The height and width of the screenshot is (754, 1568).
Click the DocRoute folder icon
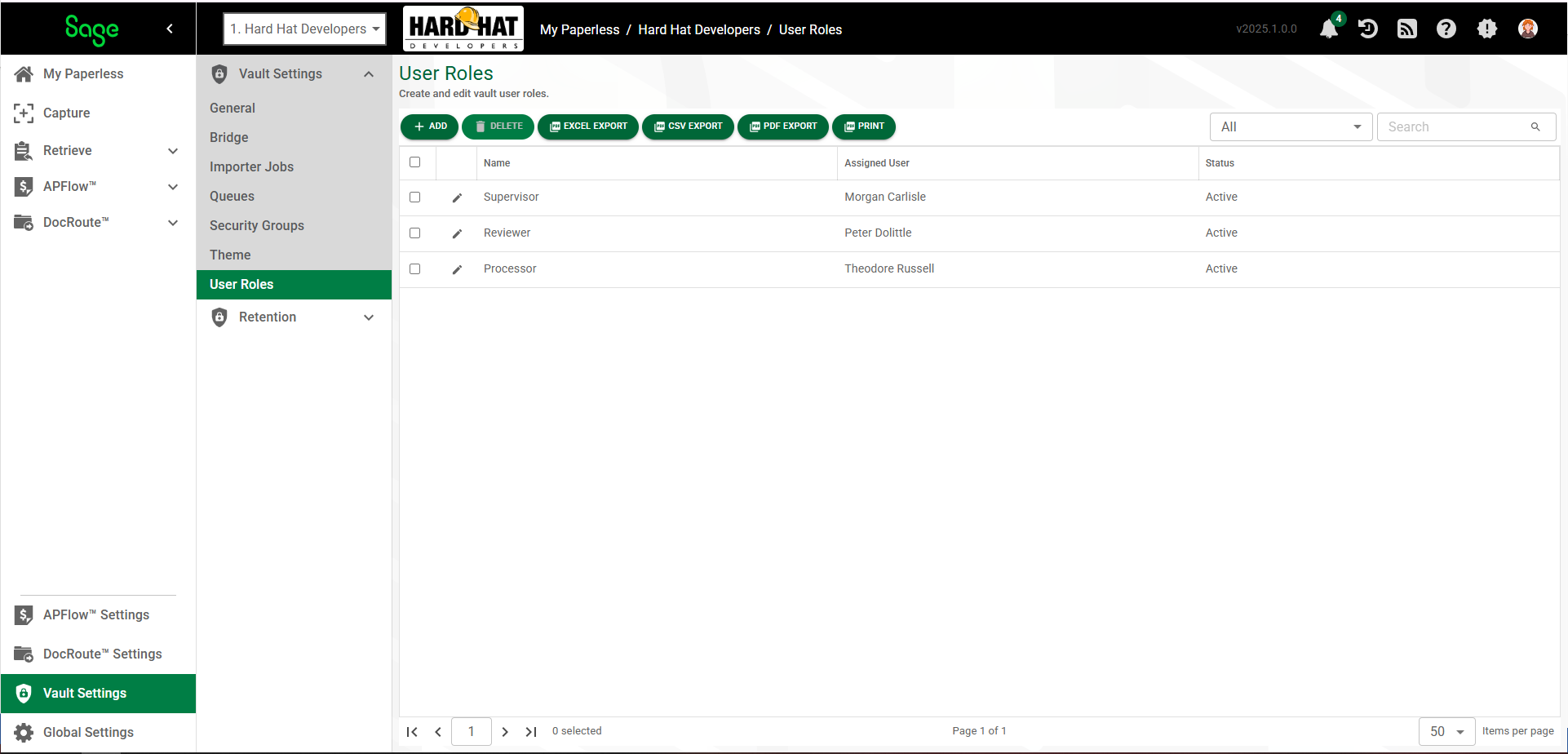click(x=24, y=222)
